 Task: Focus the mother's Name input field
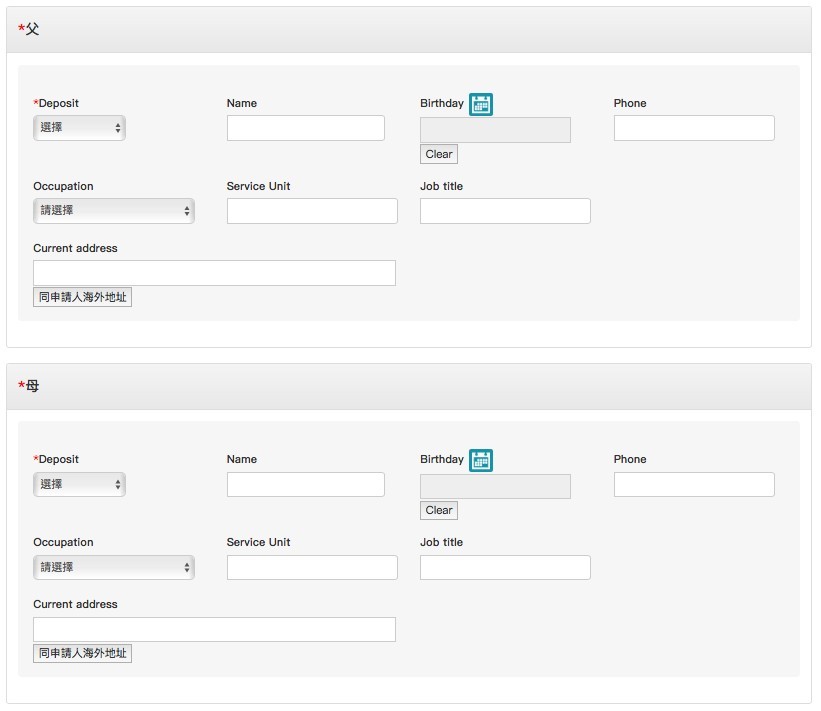click(x=305, y=484)
